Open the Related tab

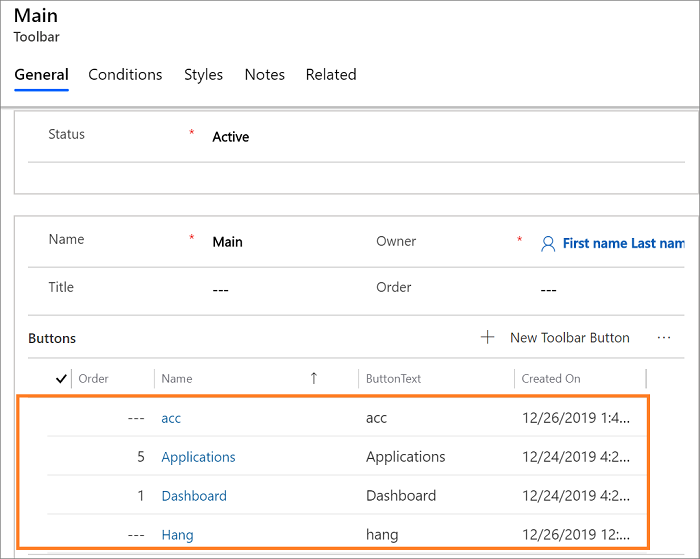pos(331,75)
